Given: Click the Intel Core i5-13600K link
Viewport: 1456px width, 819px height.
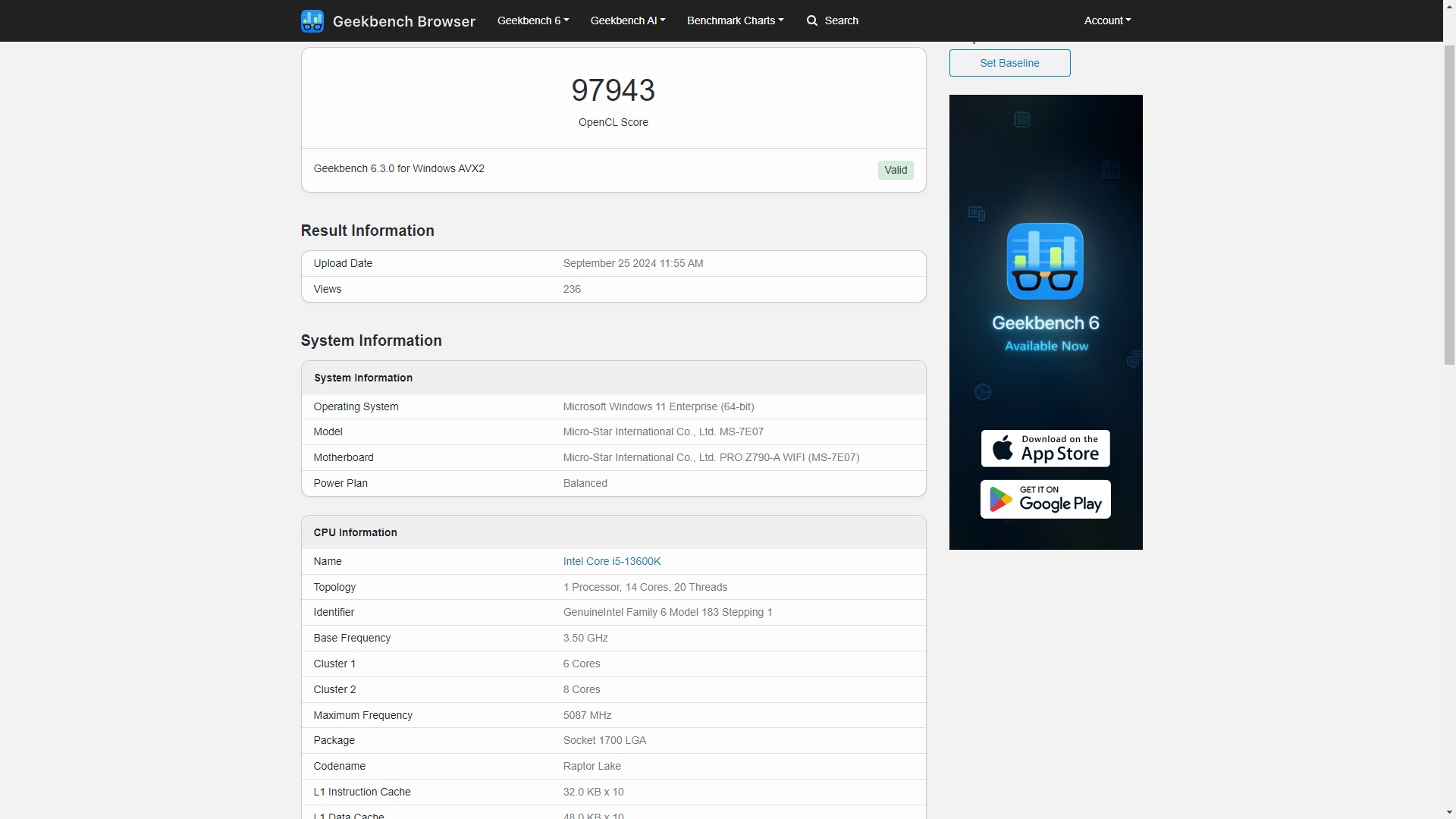Looking at the screenshot, I should pos(611,560).
